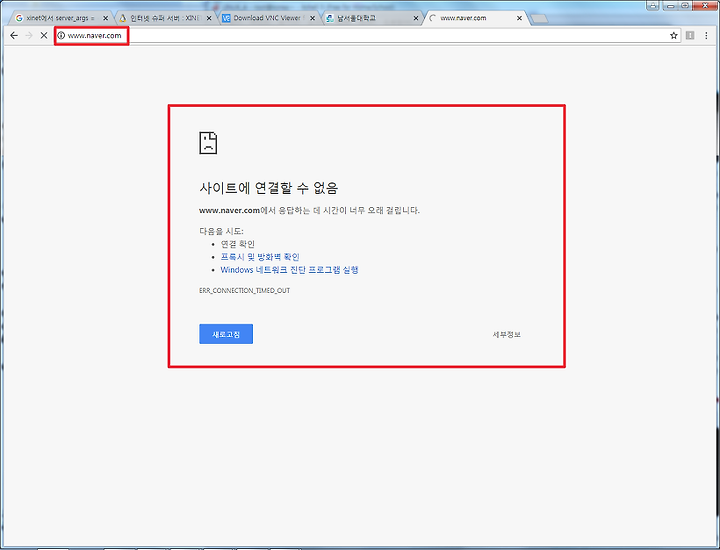The image size is (720, 550).
Task: Switch to the xinet server_args tab
Action: (x=60, y=18)
